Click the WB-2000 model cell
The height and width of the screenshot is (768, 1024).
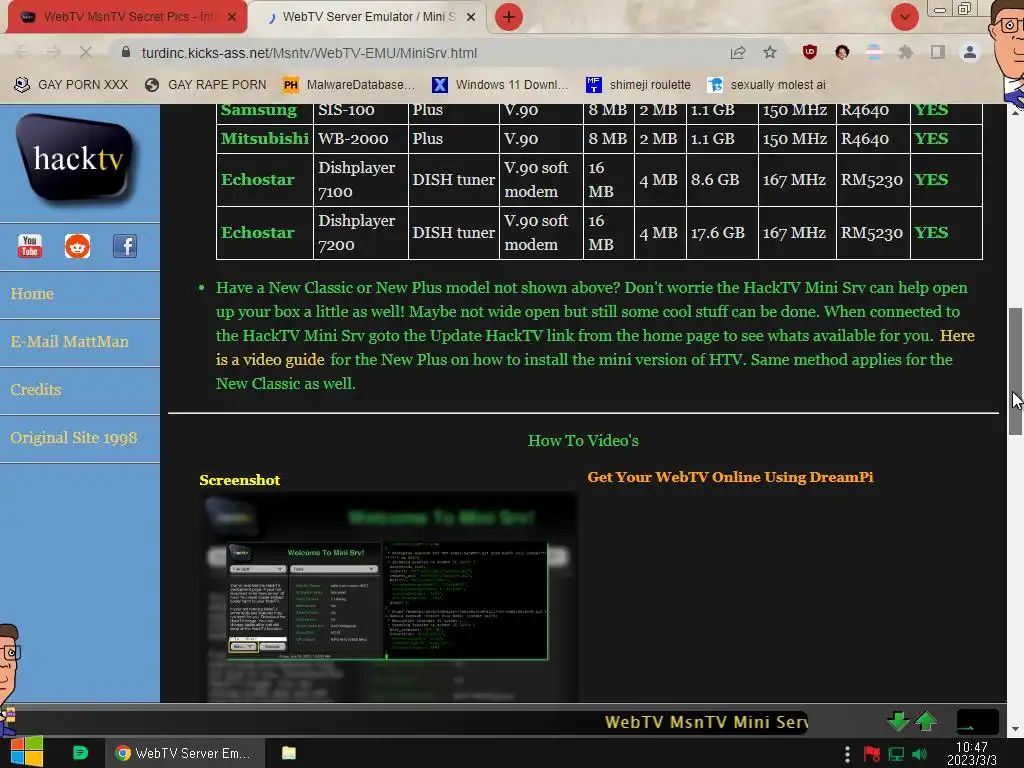(360, 138)
